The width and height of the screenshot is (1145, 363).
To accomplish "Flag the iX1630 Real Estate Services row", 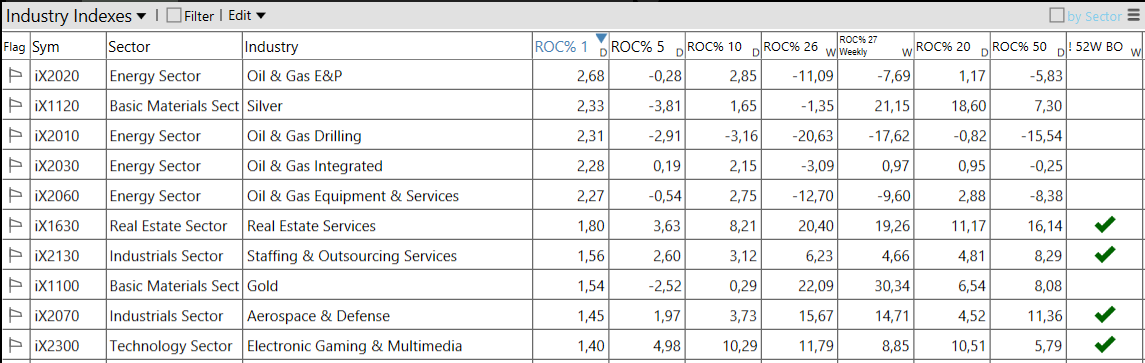I will (15, 226).
